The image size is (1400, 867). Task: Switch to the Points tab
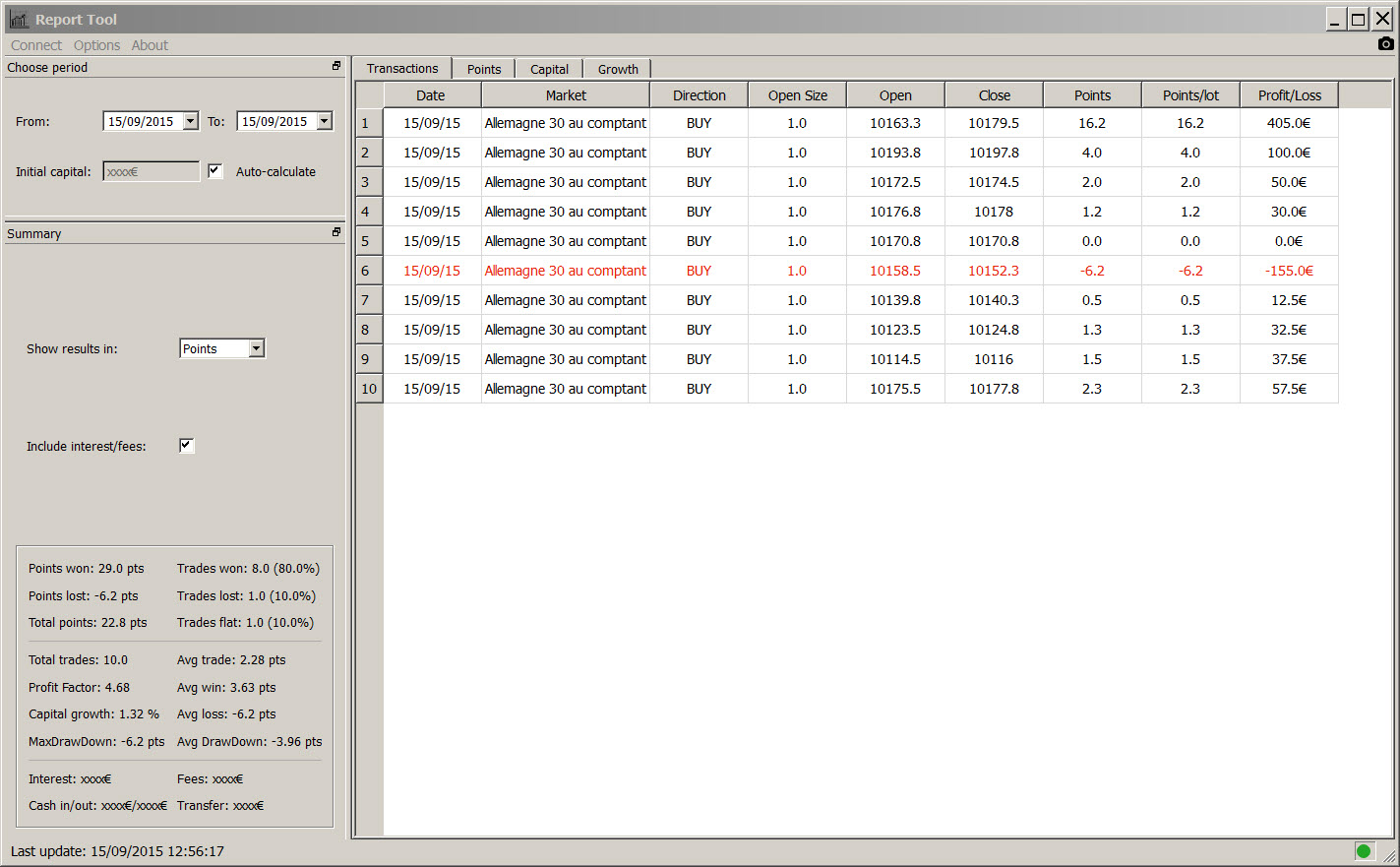click(x=484, y=69)
